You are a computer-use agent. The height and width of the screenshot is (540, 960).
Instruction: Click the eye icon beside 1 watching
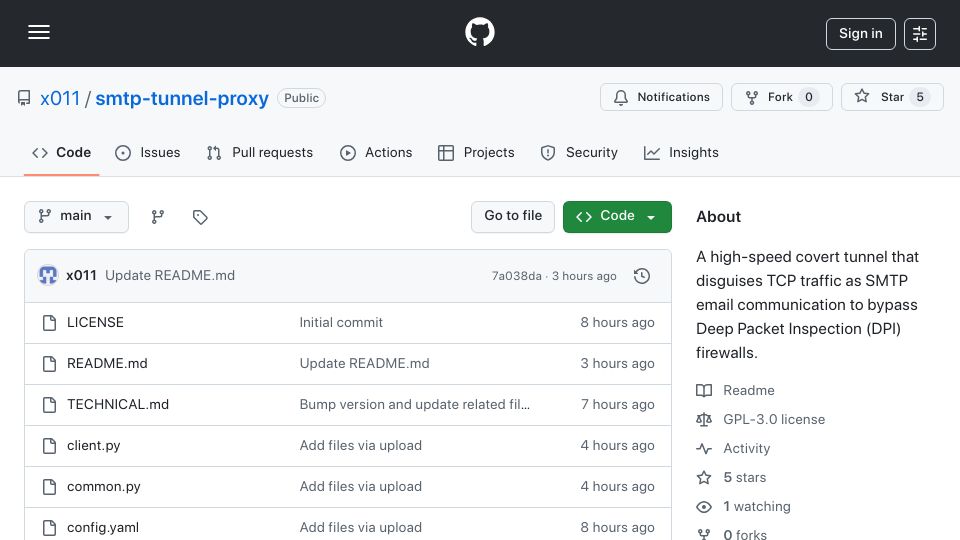[704, 507]
